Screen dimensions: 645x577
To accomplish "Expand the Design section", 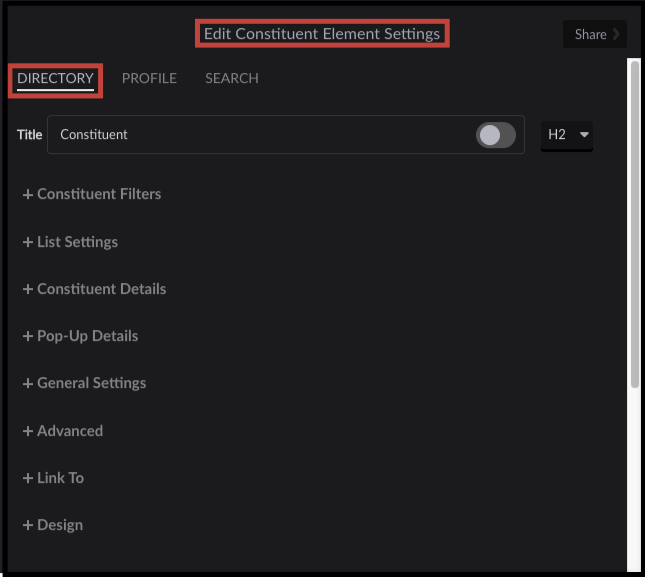I will pos(53,525).
